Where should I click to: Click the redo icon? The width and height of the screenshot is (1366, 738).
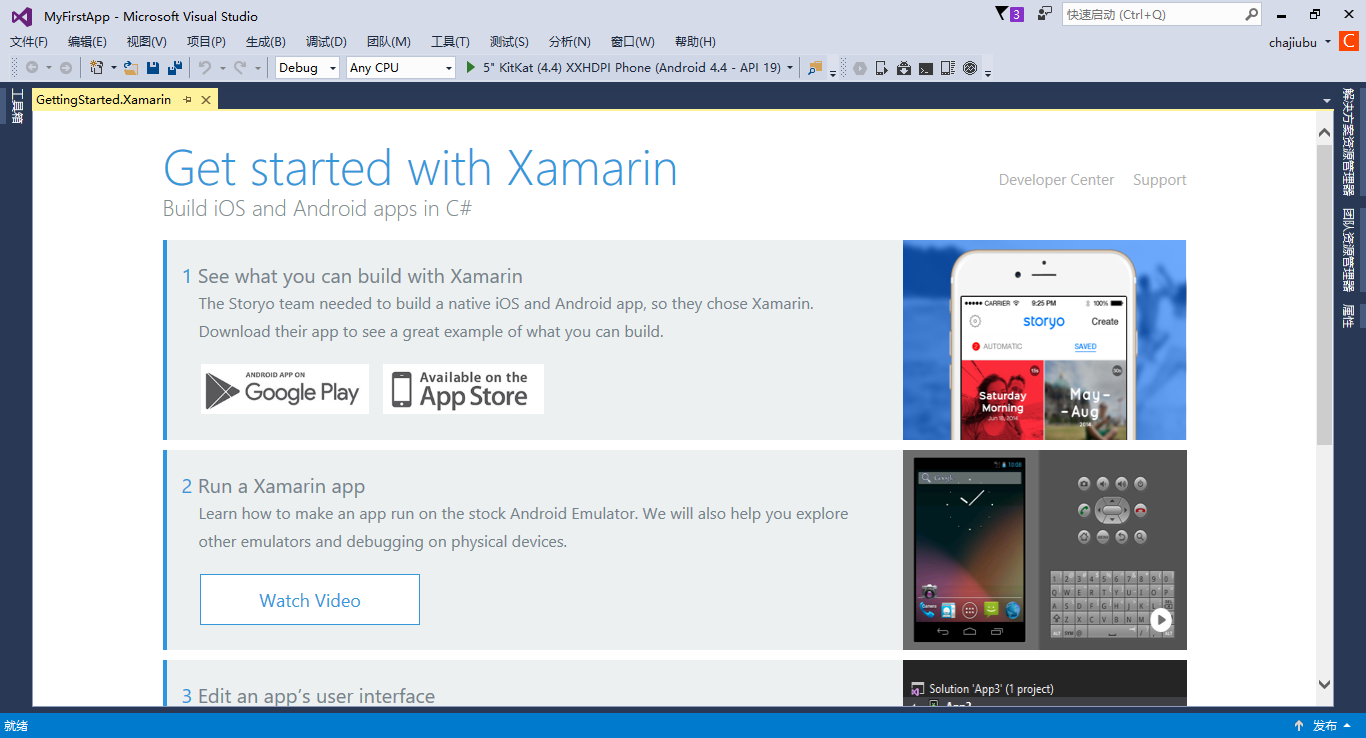coord(240,68)
